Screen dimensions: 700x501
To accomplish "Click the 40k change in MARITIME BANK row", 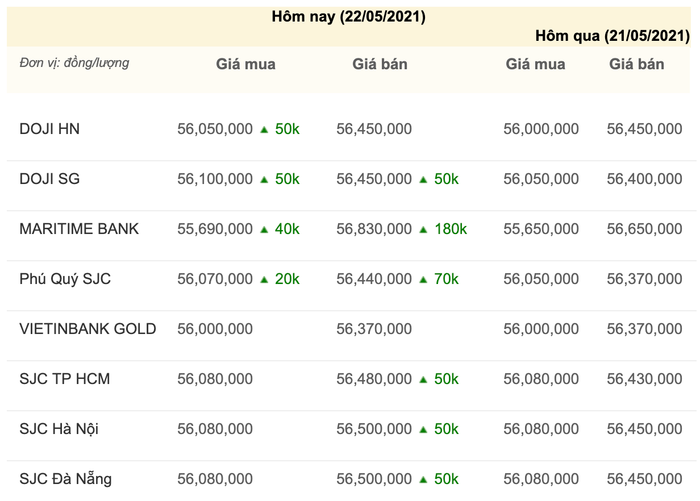I will 287,229.
